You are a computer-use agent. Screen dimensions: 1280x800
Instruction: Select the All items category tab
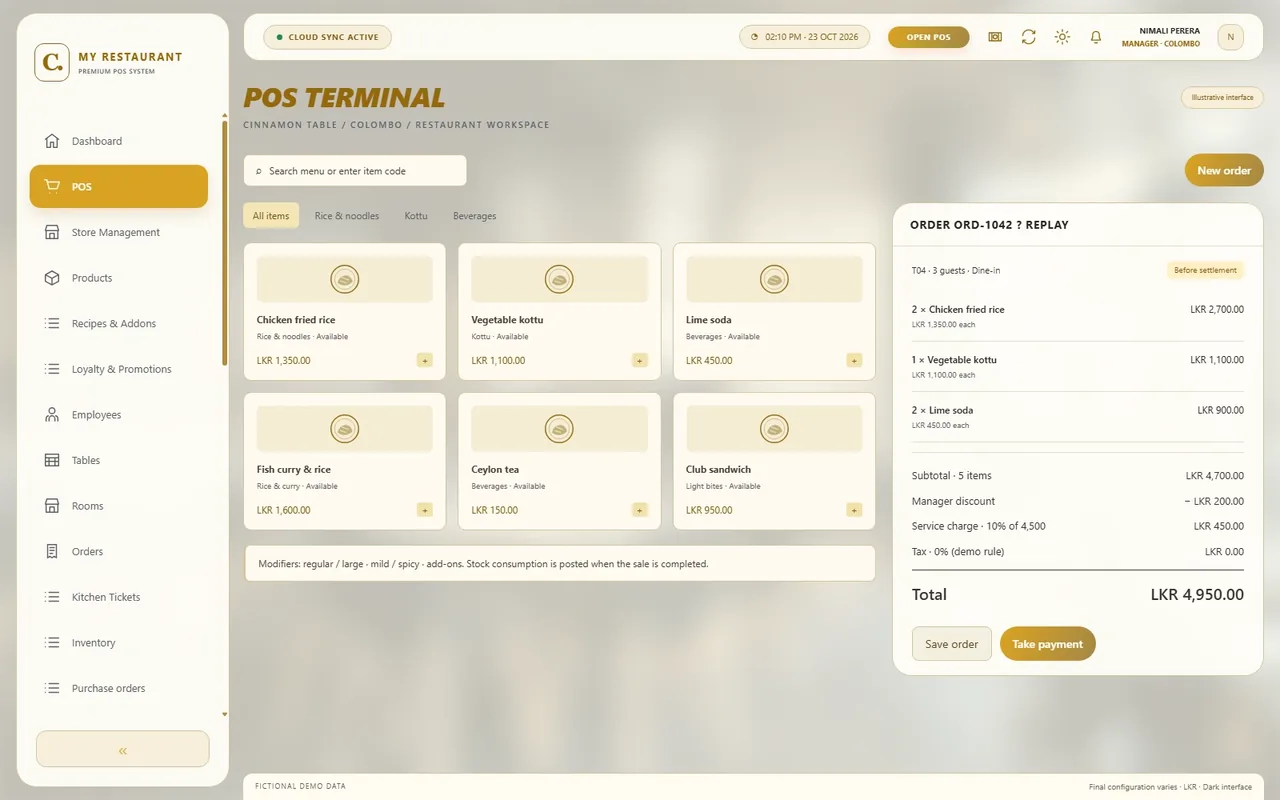click(271, 216)
